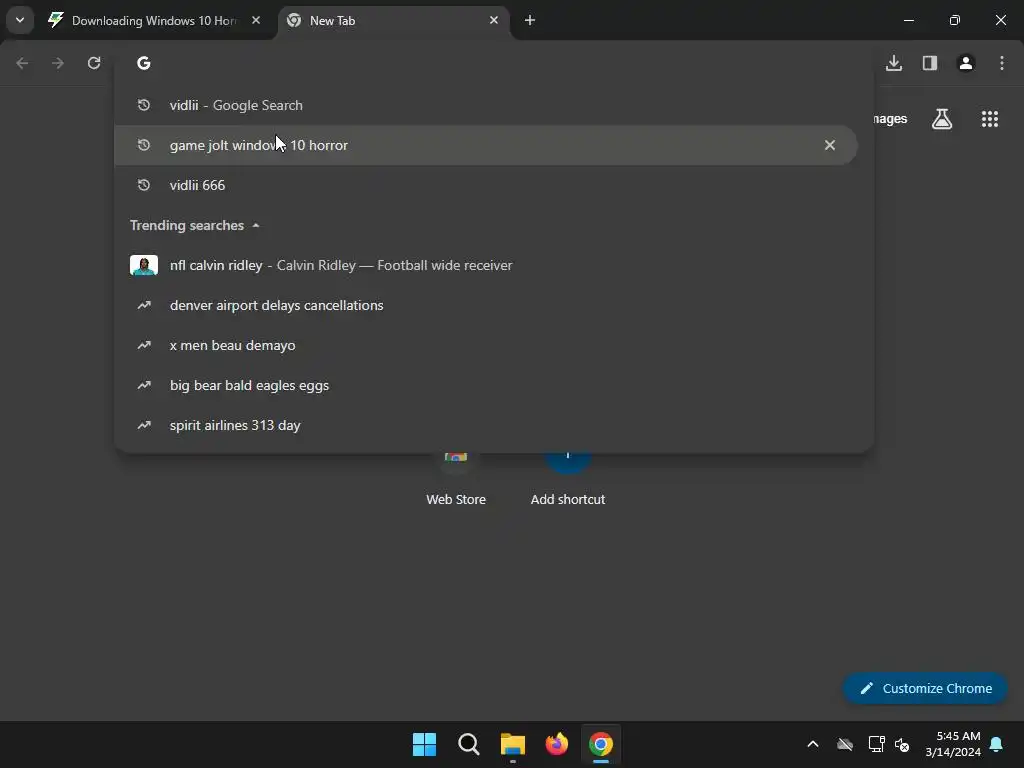Screen dimensions: 1024x768
Task: Click trending arrow icon beside denver airport
Action: coord(144,305)
